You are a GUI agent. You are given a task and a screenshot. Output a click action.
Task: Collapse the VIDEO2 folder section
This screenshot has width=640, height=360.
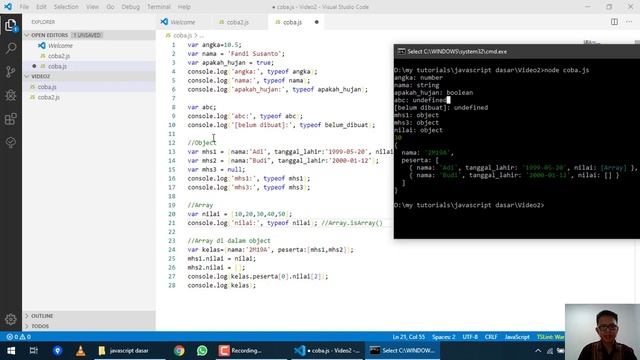pyautogui.click(x=89, y=76)
